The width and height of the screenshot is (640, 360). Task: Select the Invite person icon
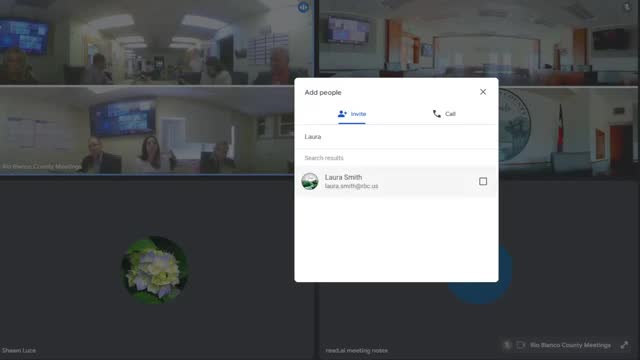(x=342, y=114)
